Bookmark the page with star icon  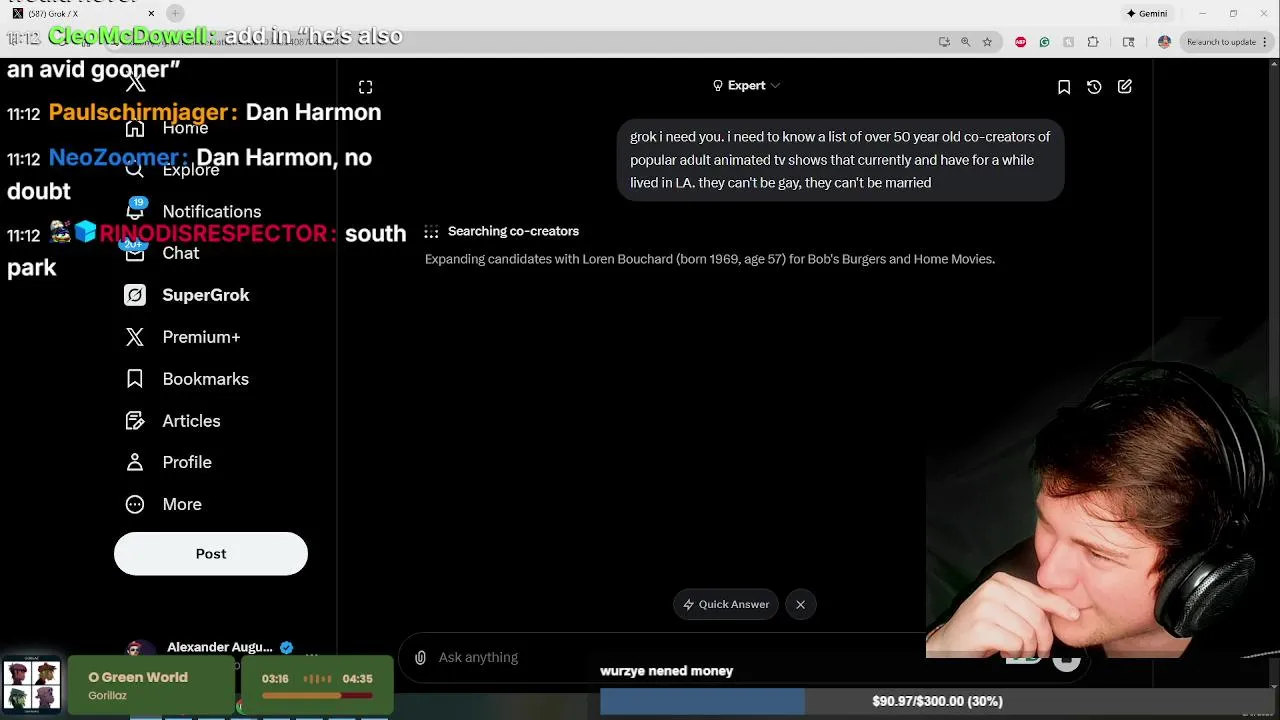(x=987, y=42)
